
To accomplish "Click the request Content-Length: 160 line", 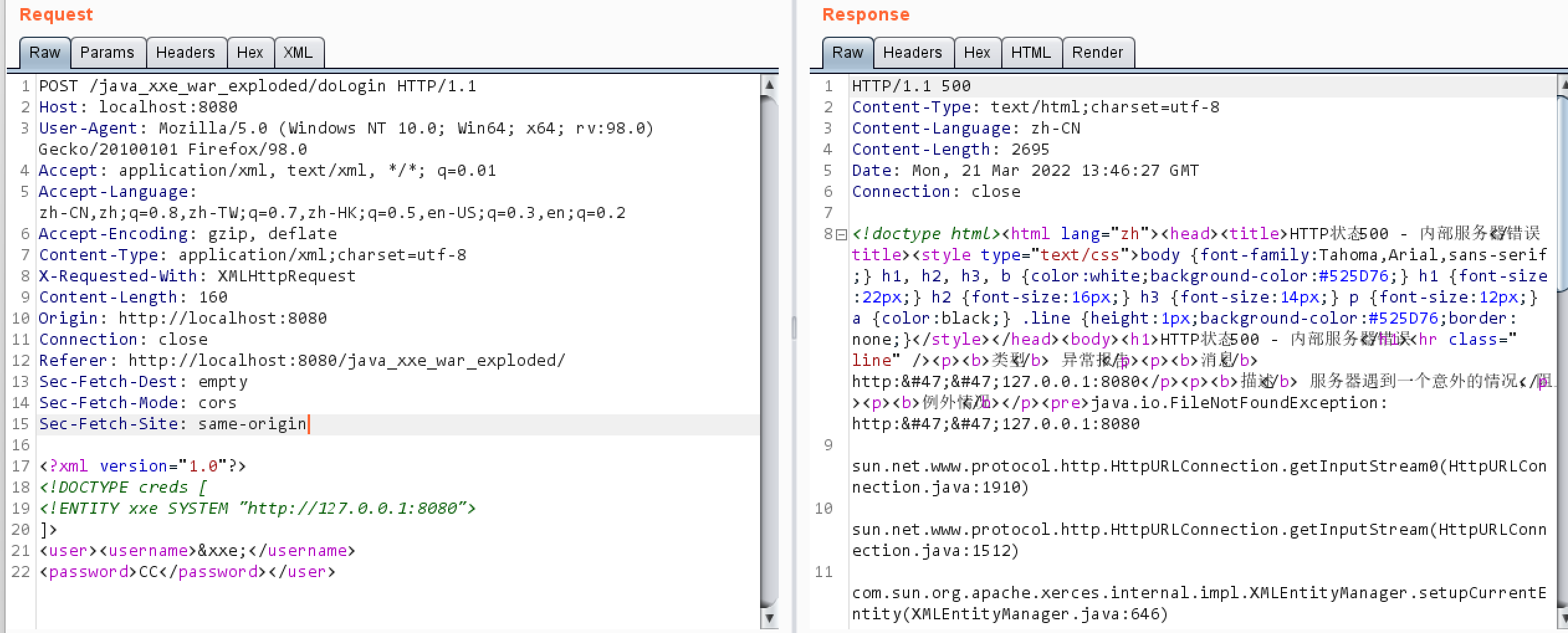I will pos(133,297).
